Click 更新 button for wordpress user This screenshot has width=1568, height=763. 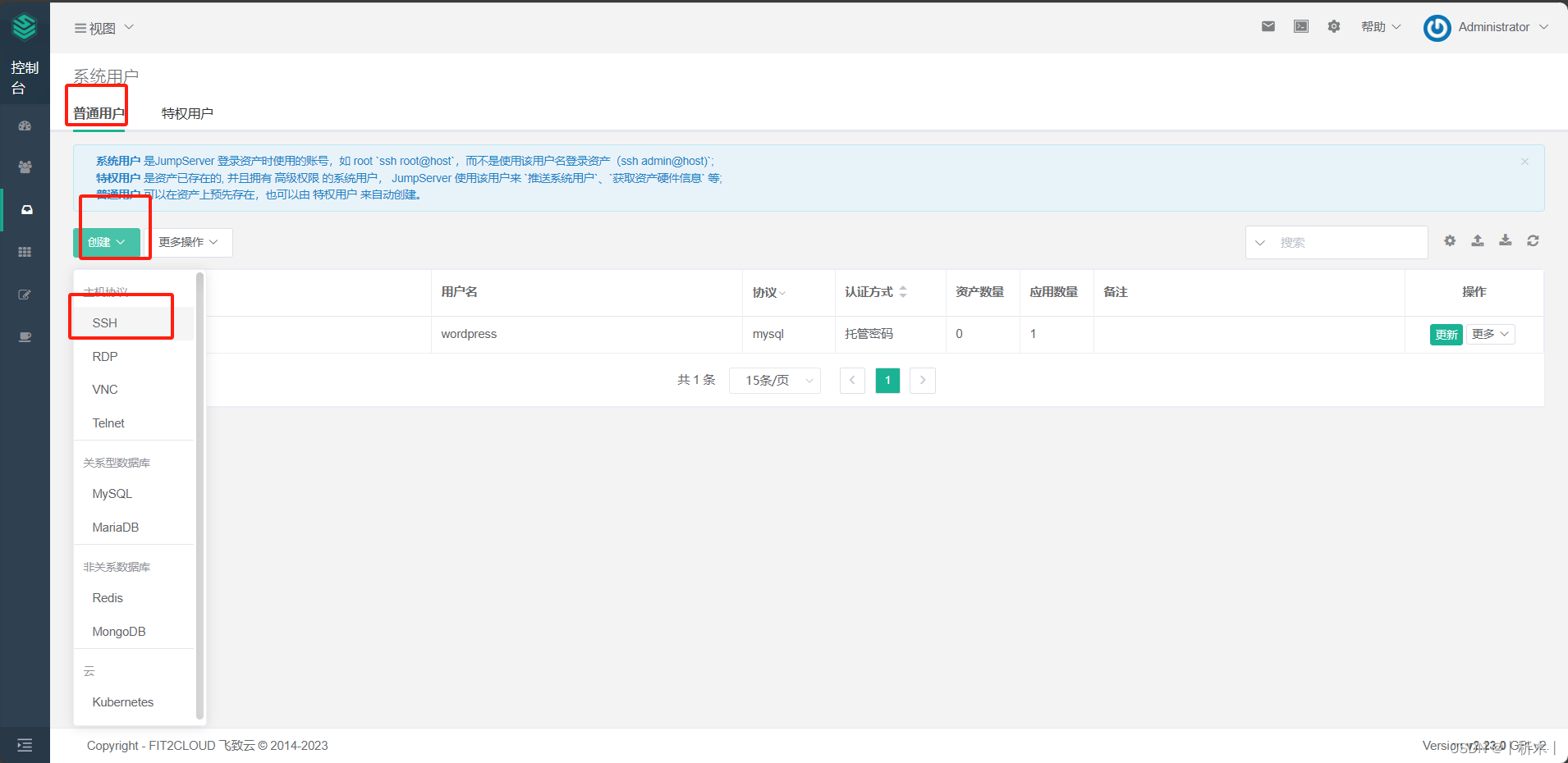pyautogui.click(x=1447, y=335)
